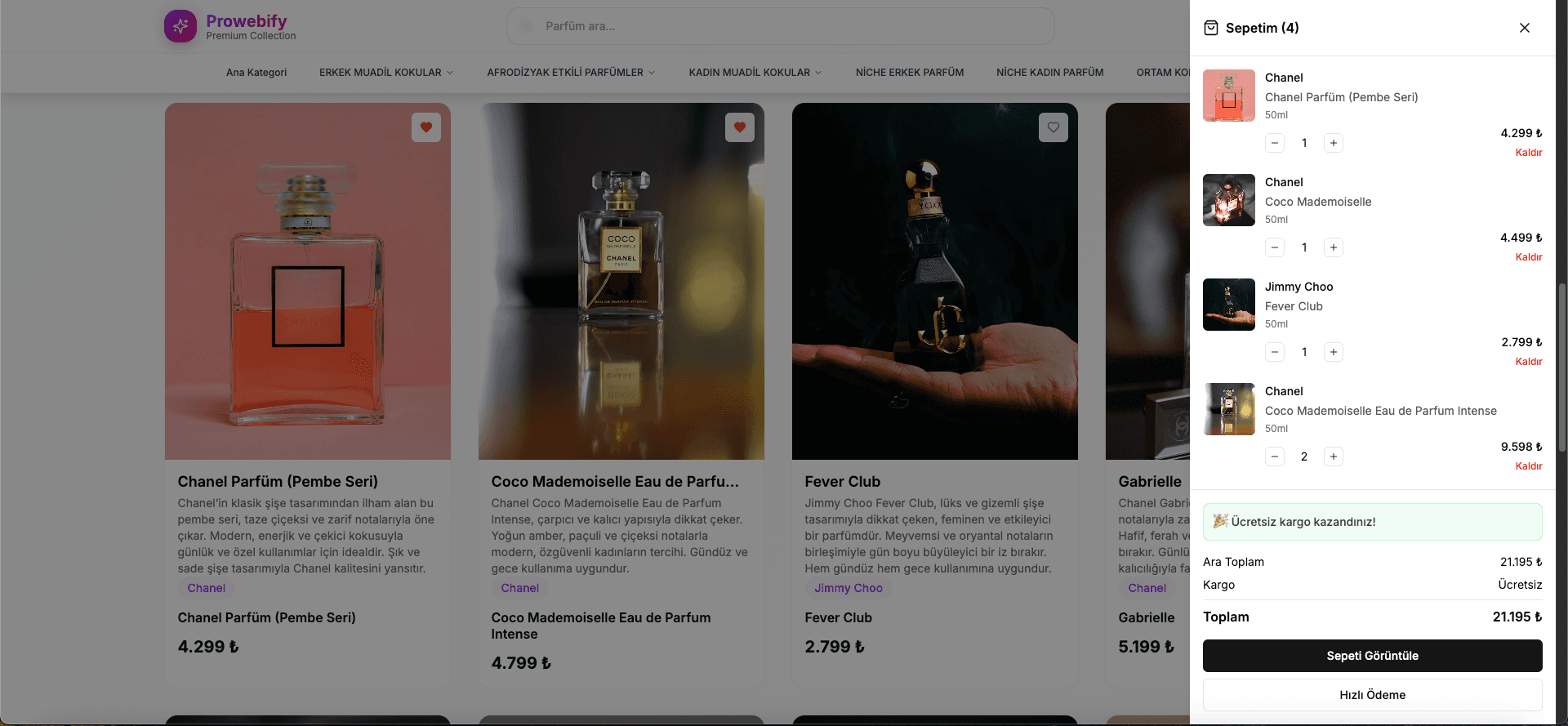Go to Ana Kategori menu item
The image size is (1568, 726).
(x=256, y=73)
